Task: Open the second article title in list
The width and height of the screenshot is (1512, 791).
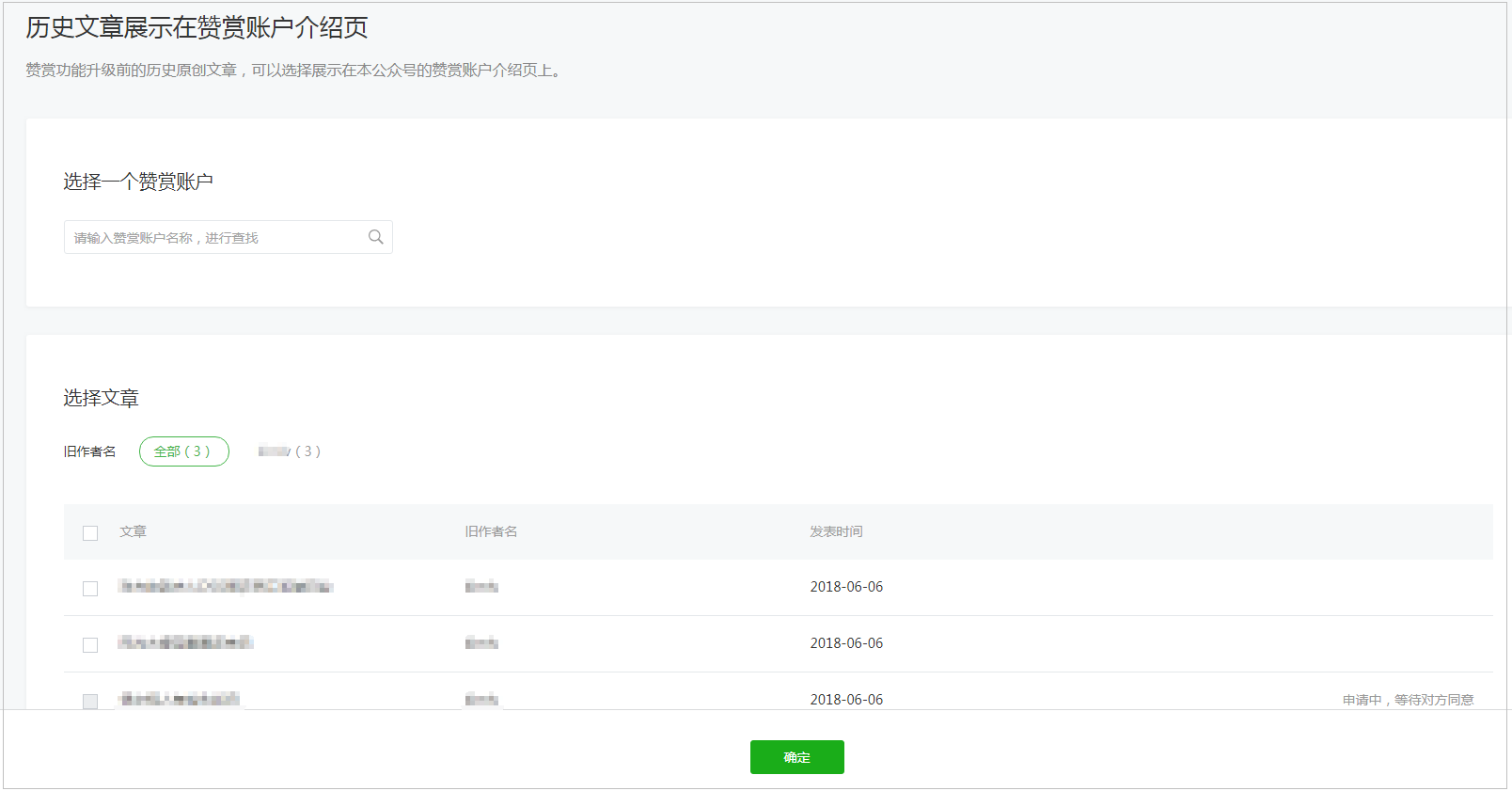Action: point(185,643)
